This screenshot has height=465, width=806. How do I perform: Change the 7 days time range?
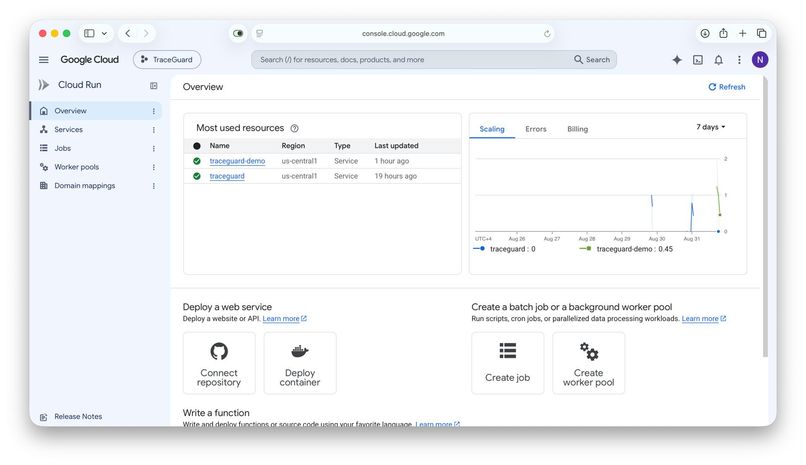click(x=710, y=127)
